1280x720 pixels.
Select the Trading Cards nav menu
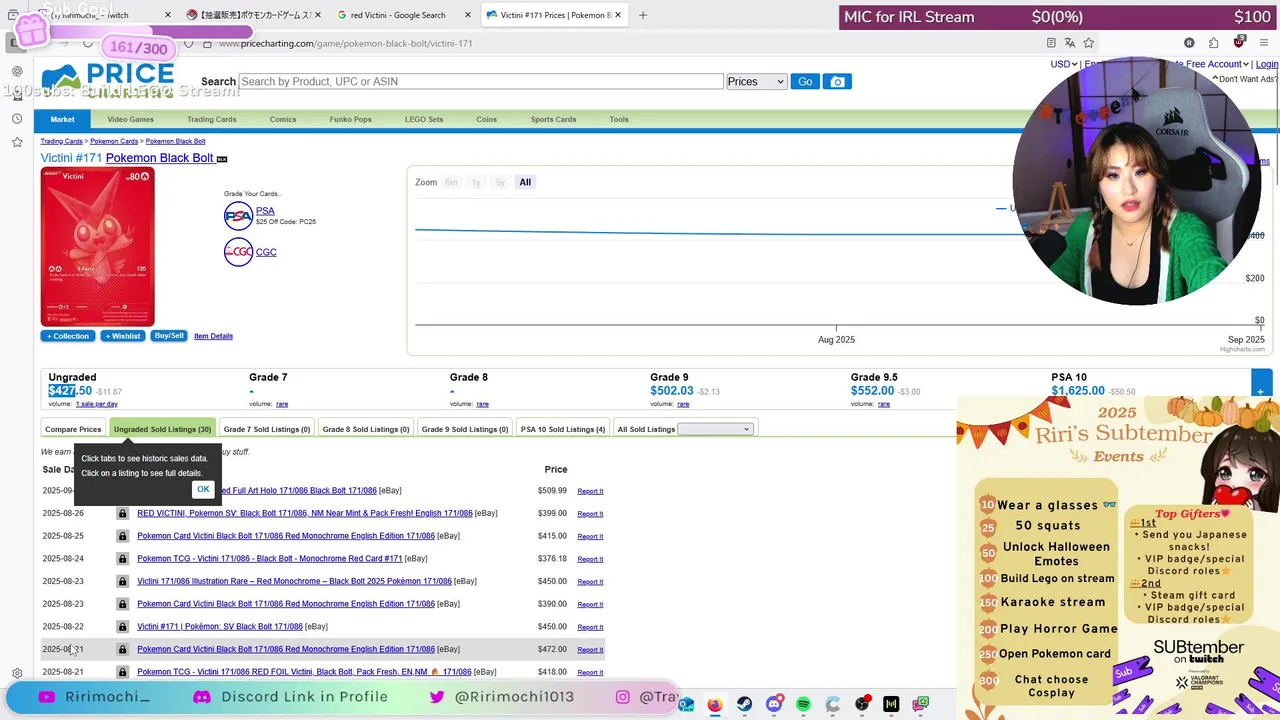click(x=212, y=119)
